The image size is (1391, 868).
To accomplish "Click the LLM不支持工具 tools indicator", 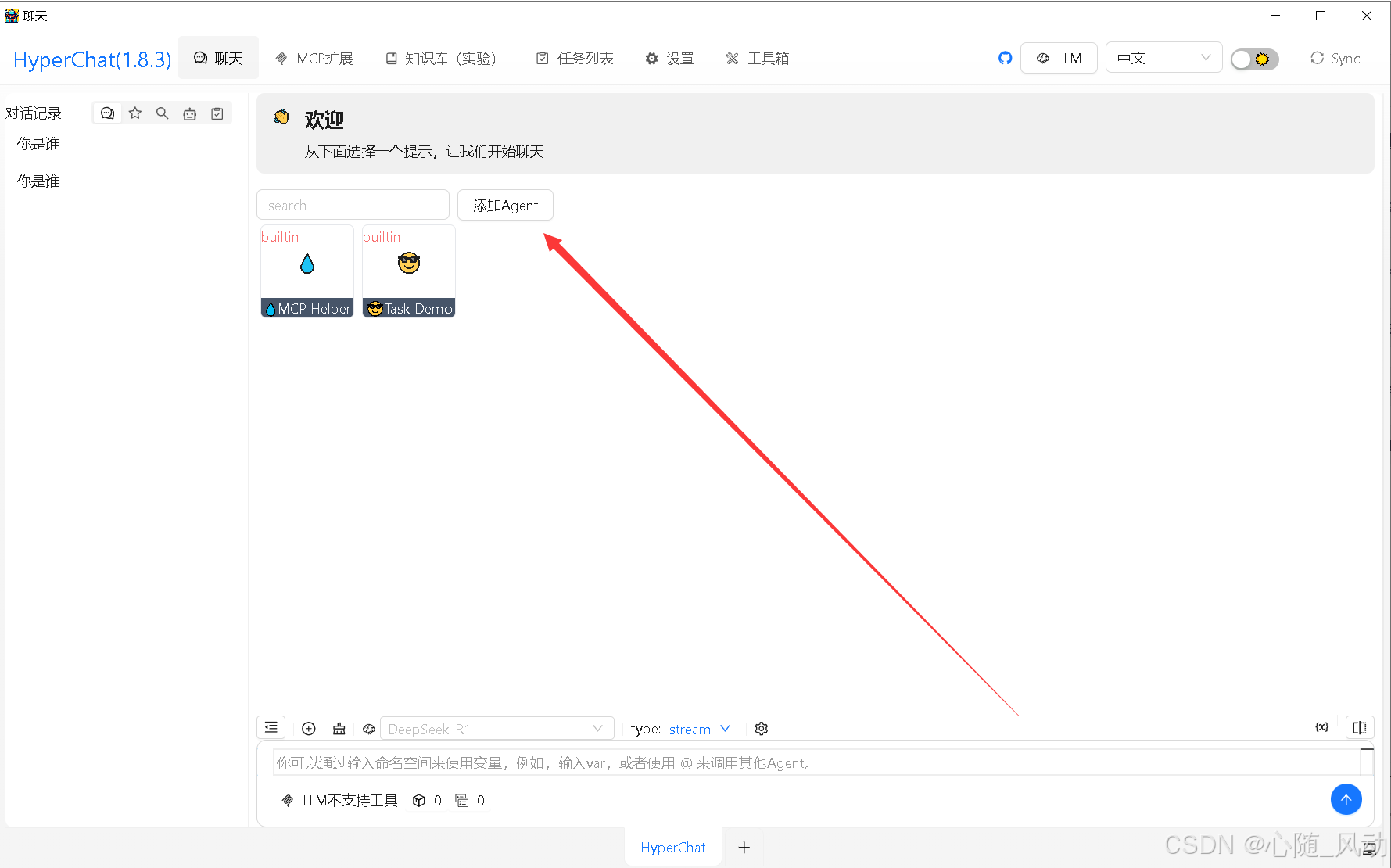I will click(339, 800).
